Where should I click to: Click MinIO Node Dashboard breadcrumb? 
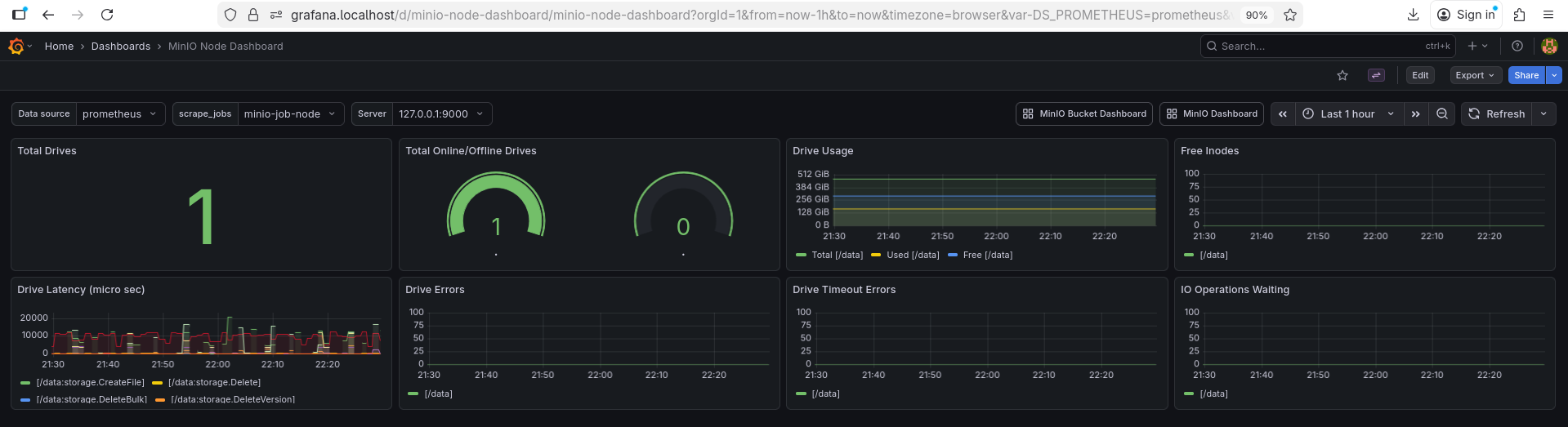click(226, 47)
